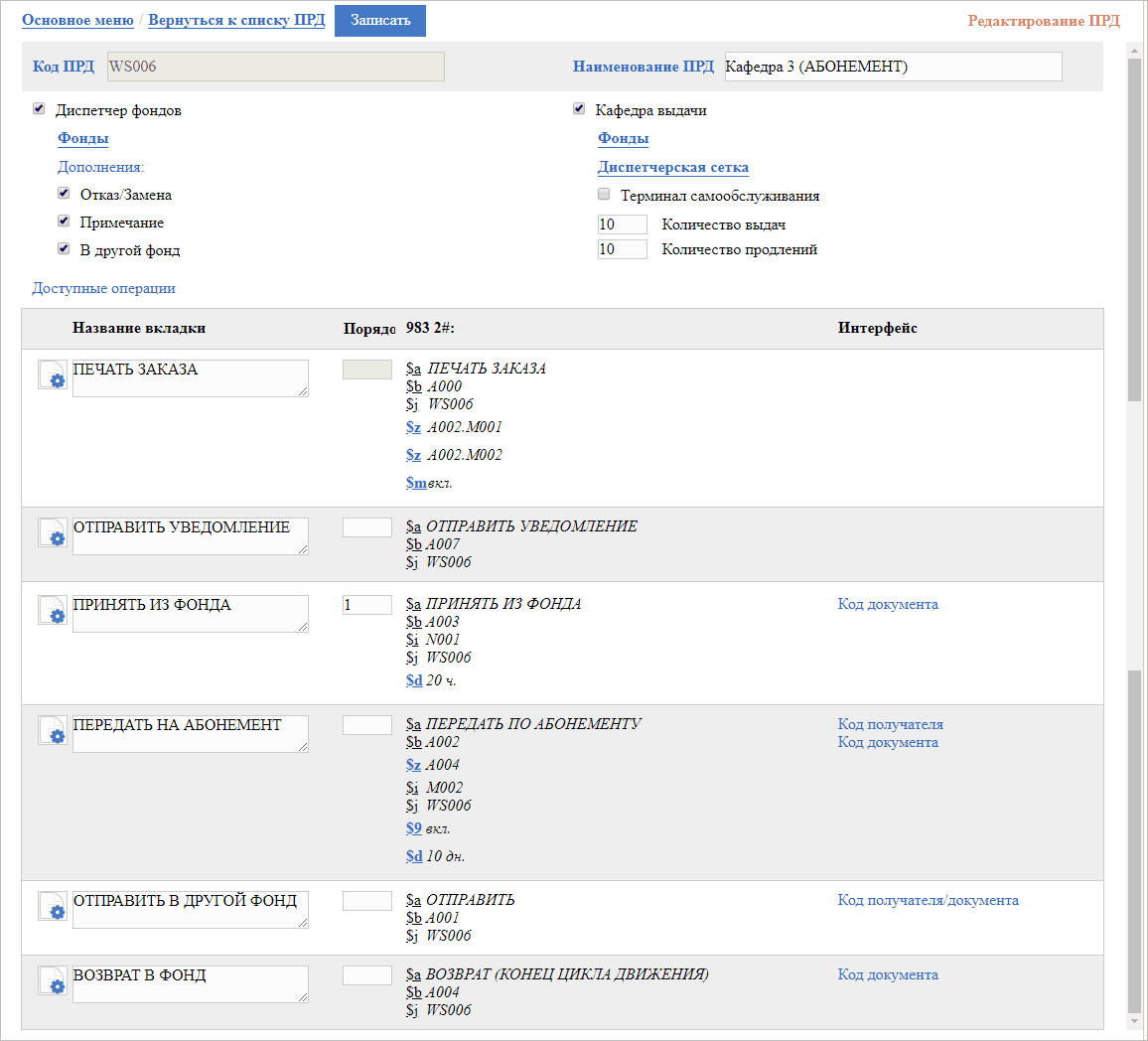Open settings icon for ОТПРАВИТЬ УВЕДОМЛЕНИЕ row
This screenshot has height=1041, width=1148.
(53, 533)
